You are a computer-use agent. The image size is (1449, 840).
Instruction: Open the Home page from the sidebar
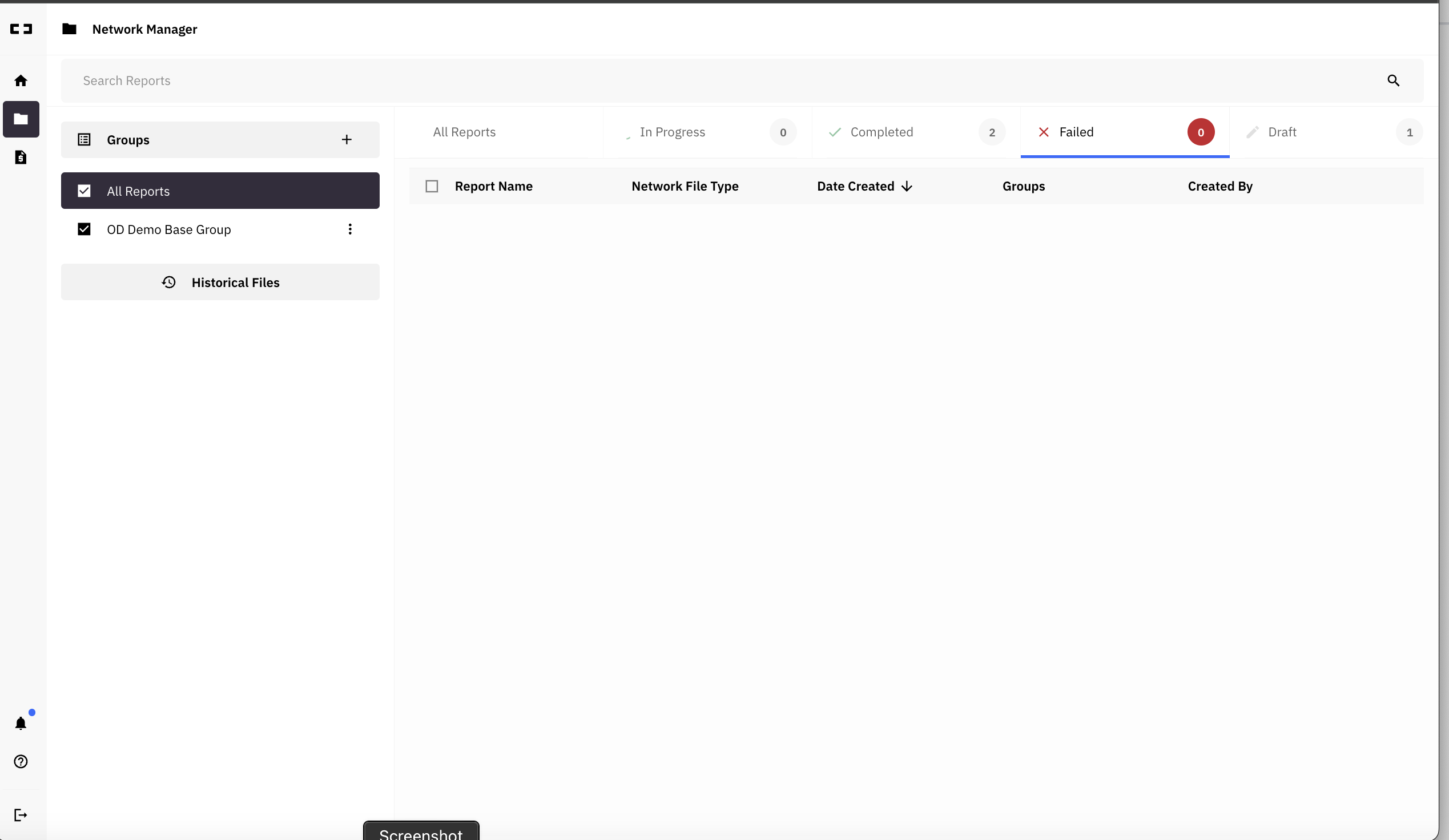(21, 80)
